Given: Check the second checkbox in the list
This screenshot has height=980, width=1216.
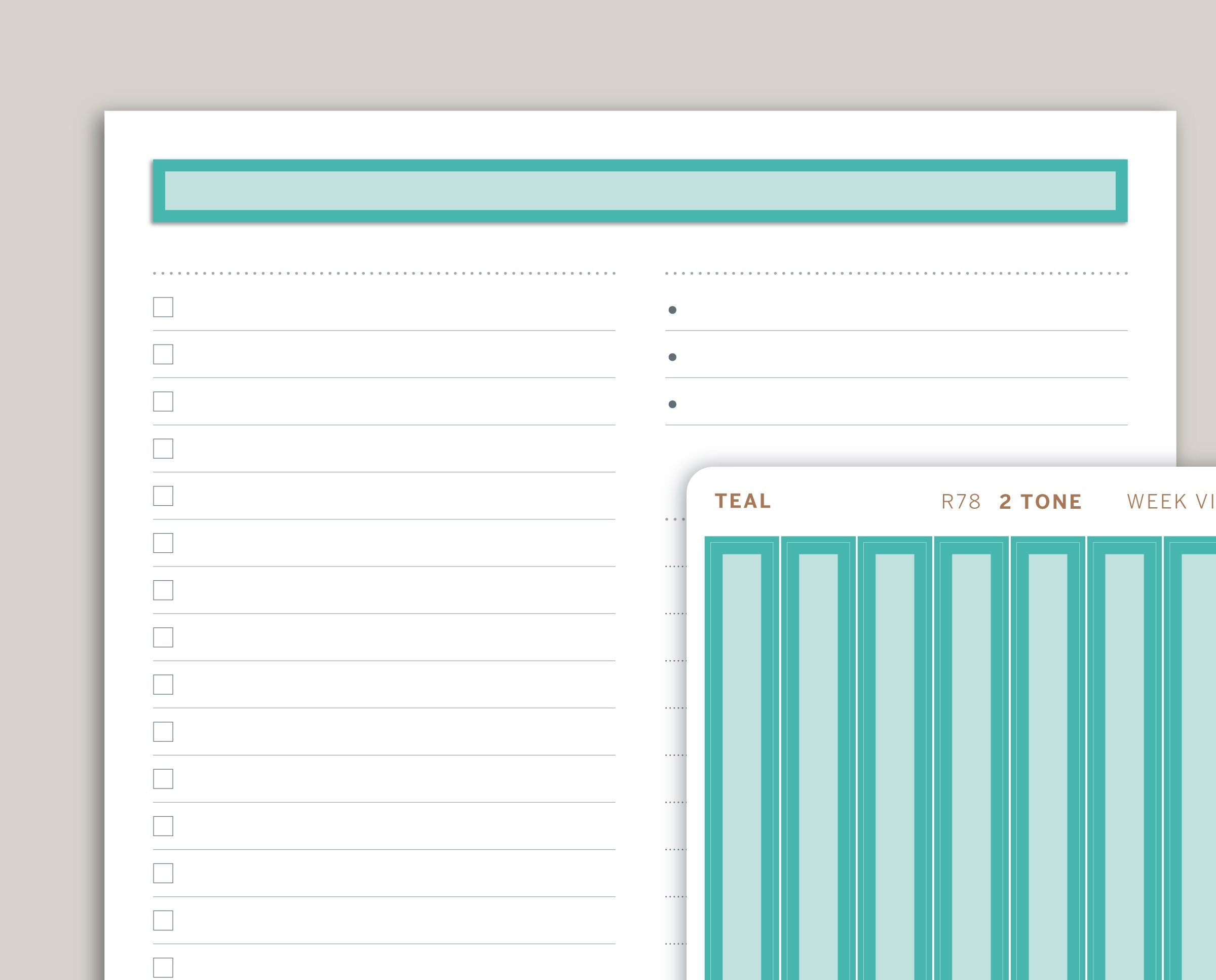Looking at the screenshot, I should [163, 355].
